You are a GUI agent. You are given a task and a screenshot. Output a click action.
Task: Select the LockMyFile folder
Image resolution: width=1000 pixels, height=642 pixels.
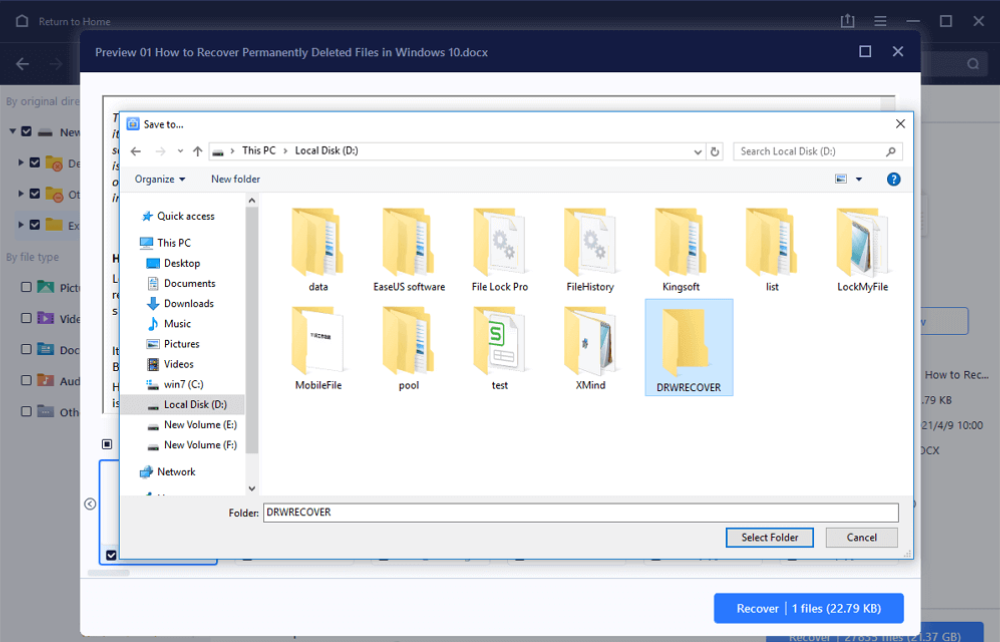(862, 250)
